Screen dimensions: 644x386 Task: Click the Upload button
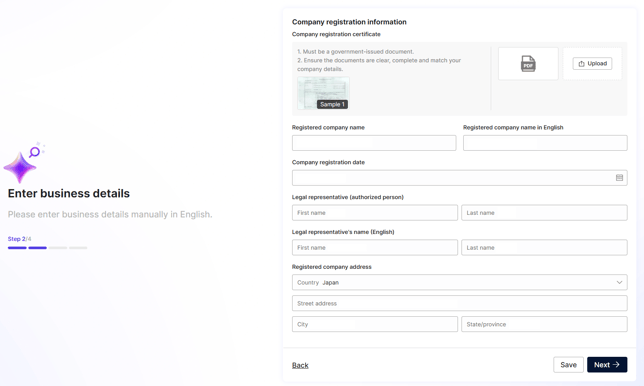point(592,64)
